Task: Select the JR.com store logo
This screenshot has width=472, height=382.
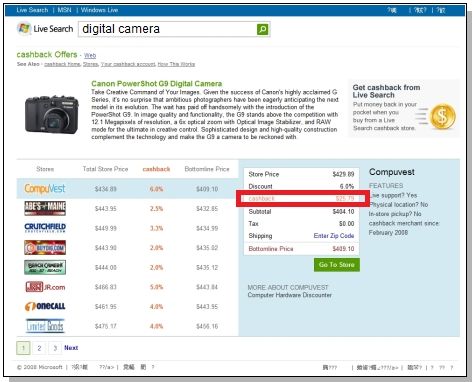Action: 45,287
